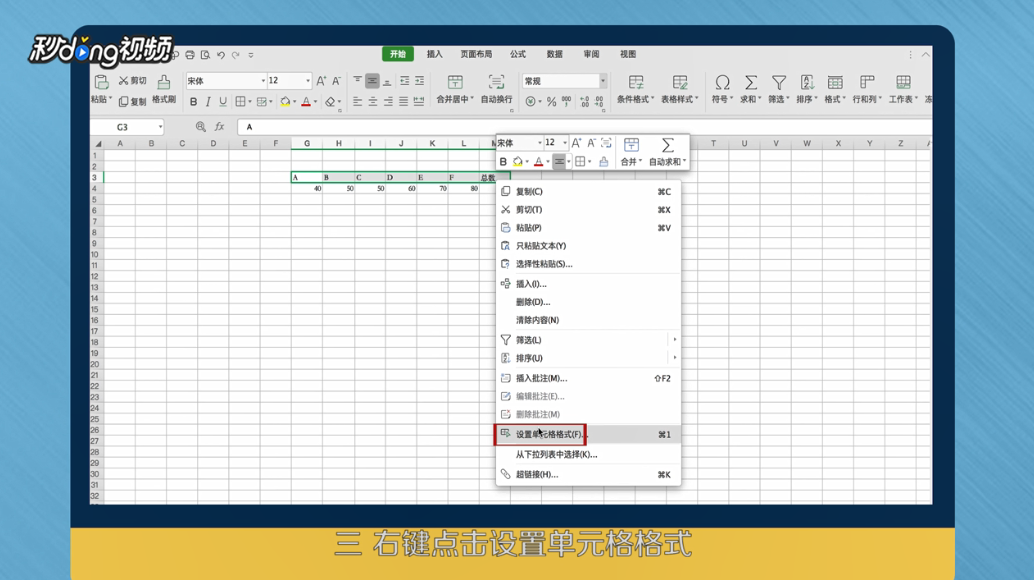Pick the red font color swatch

[x=305, y=101]
